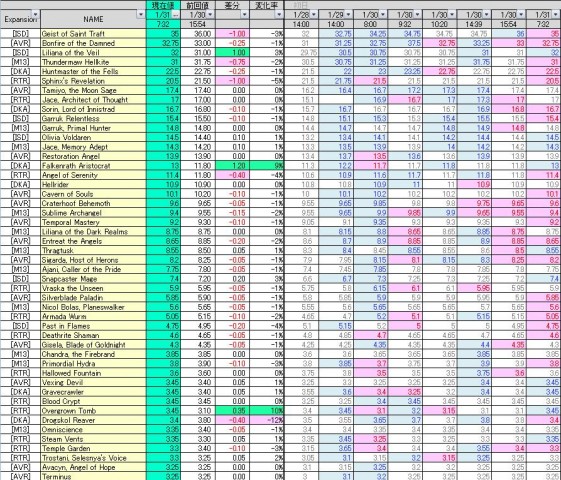Image resolution: width=561 pixels, height=480 pixels.
Task: Select the Angel of Serenity cell
Action: coord(93,175)
